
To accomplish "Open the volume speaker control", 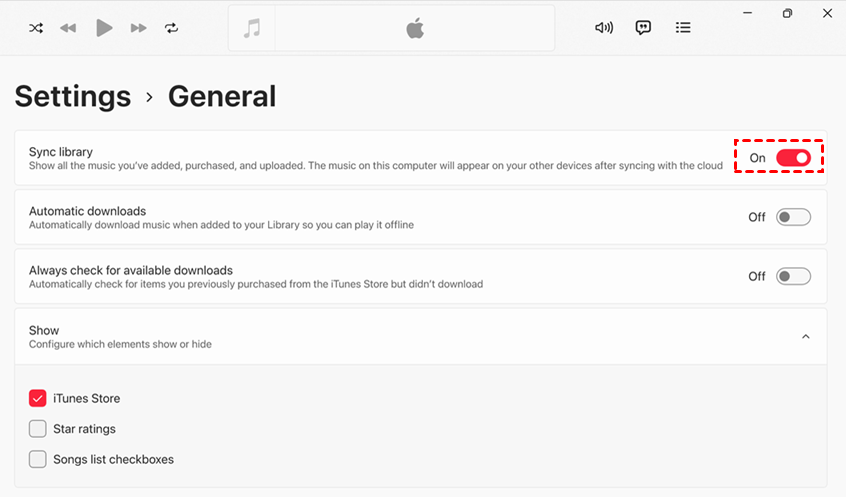I will (x=604, y=28).
